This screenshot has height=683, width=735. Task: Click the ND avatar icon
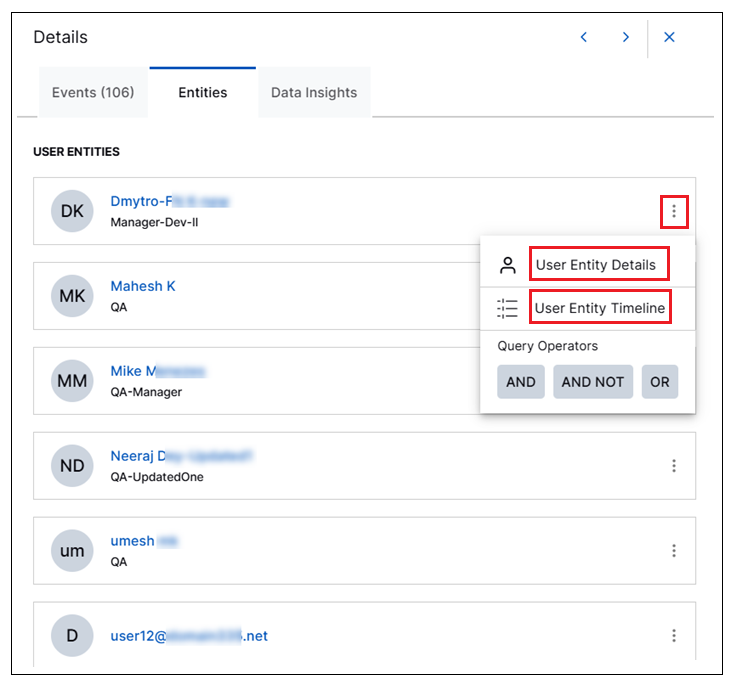72,466
